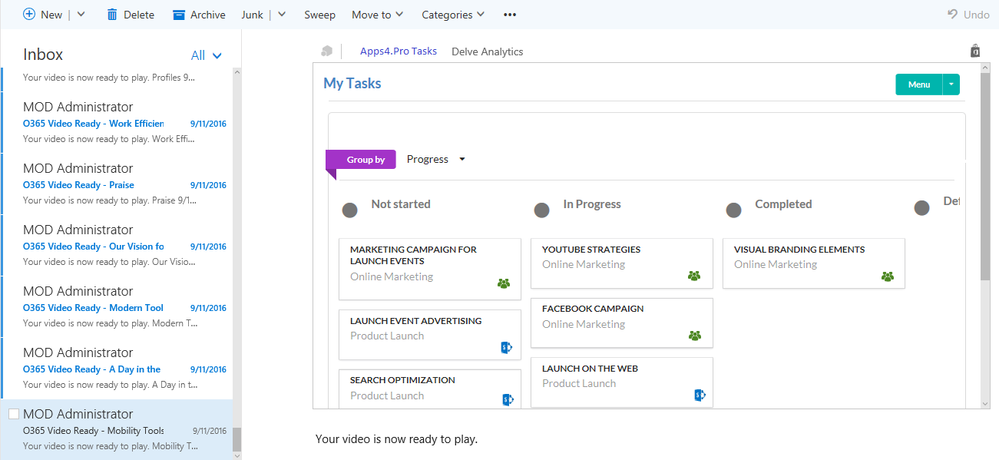
Task: Tick the checkbox on Mobility Tools email
Action: pyautogui.click(x=13, y=414)
